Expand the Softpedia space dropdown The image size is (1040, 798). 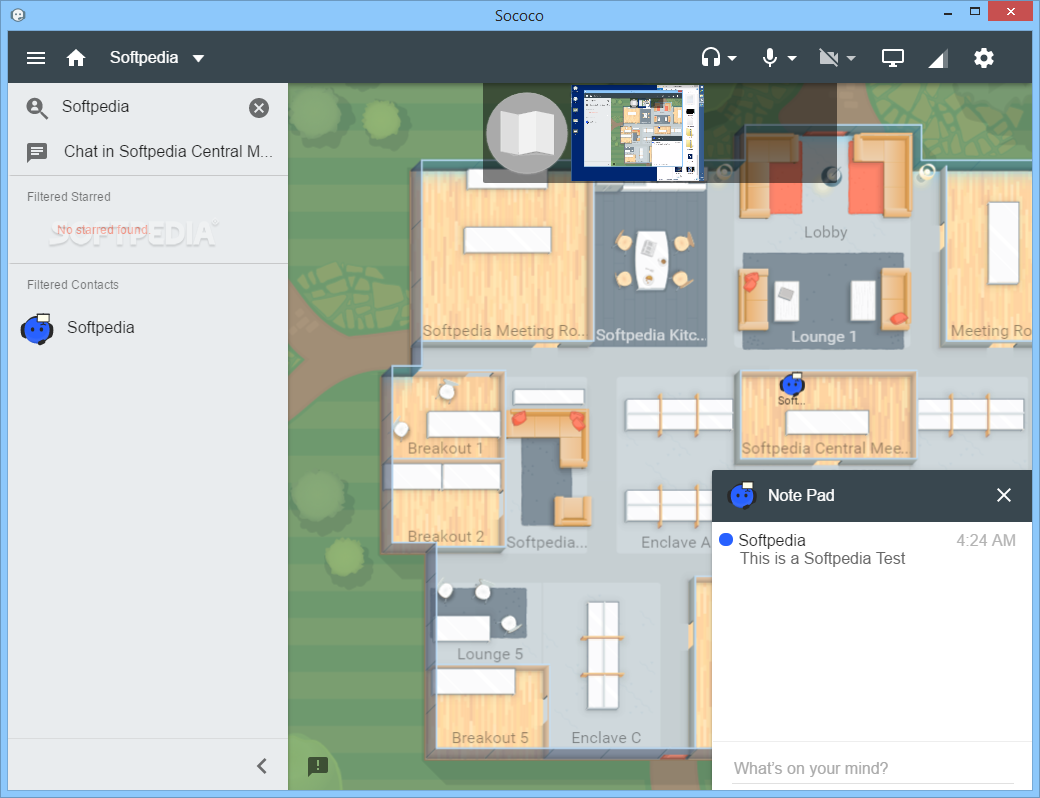click(198, 58)
